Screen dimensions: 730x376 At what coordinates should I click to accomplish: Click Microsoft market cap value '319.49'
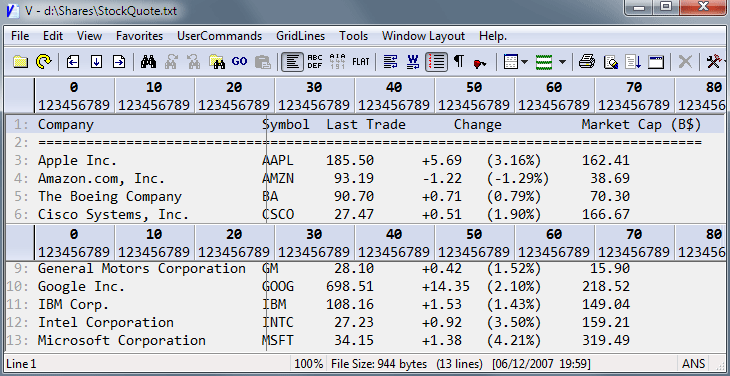[x=606, y=341]
